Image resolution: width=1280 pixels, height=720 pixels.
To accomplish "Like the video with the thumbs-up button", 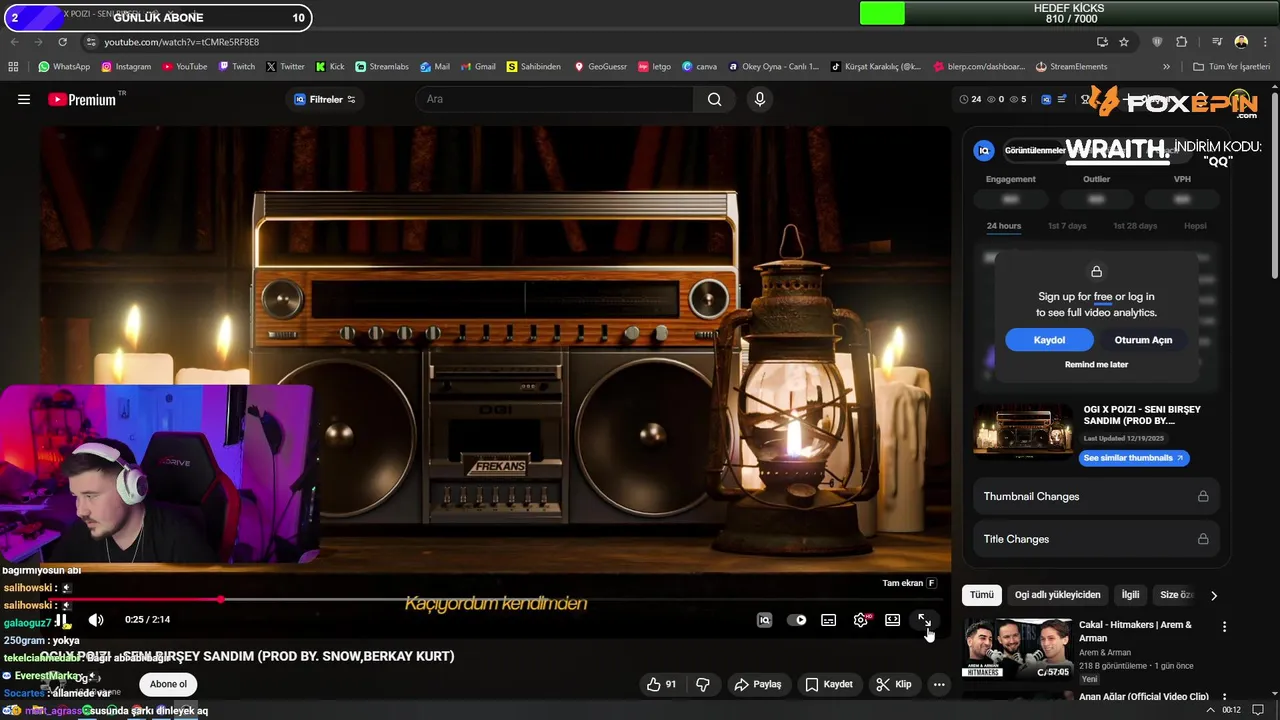I will click(x=661, y=684).
